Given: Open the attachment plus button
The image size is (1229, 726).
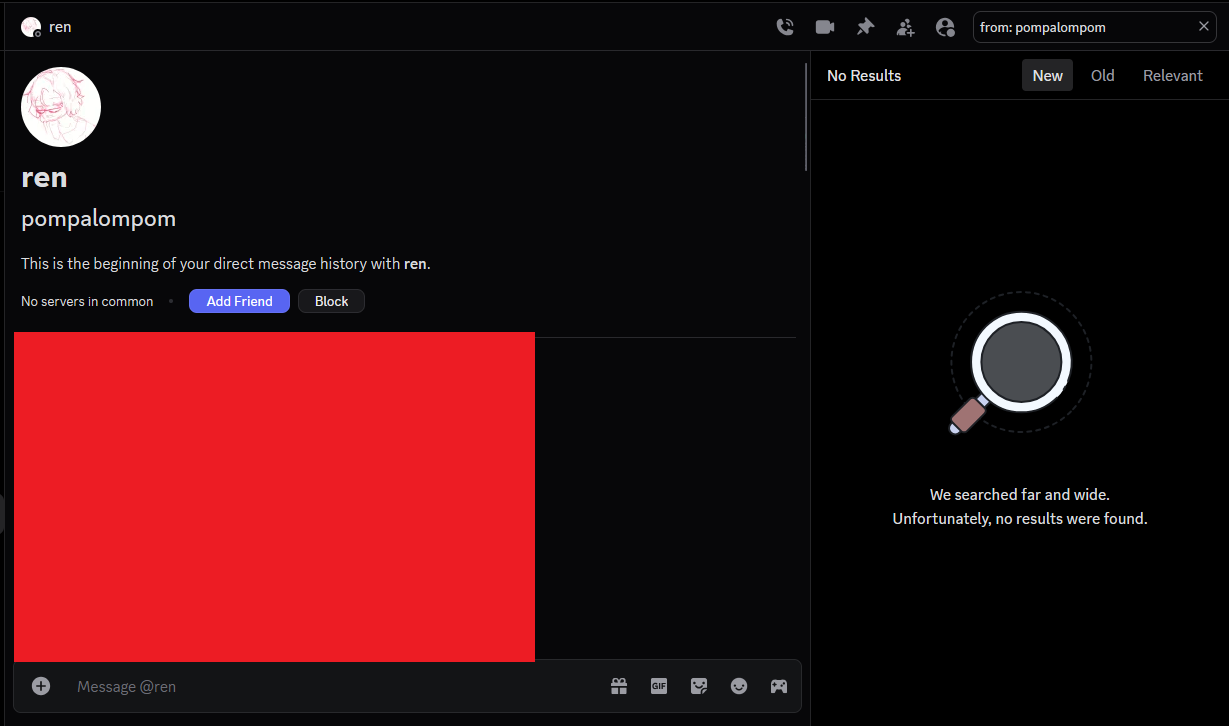Looking at the screenshot, I should (41, 686).
